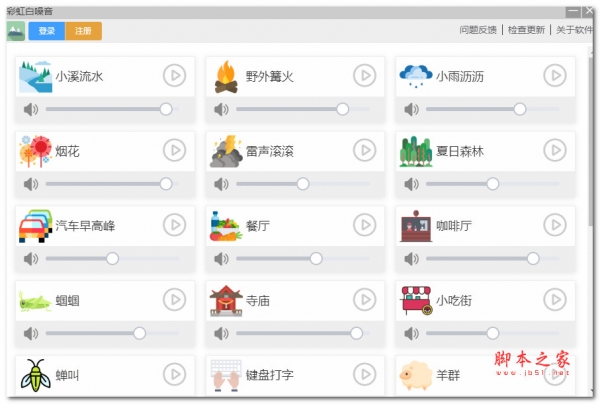Click the 登录 login button
The image size is (600, 404).
click(x=46, y=31)
